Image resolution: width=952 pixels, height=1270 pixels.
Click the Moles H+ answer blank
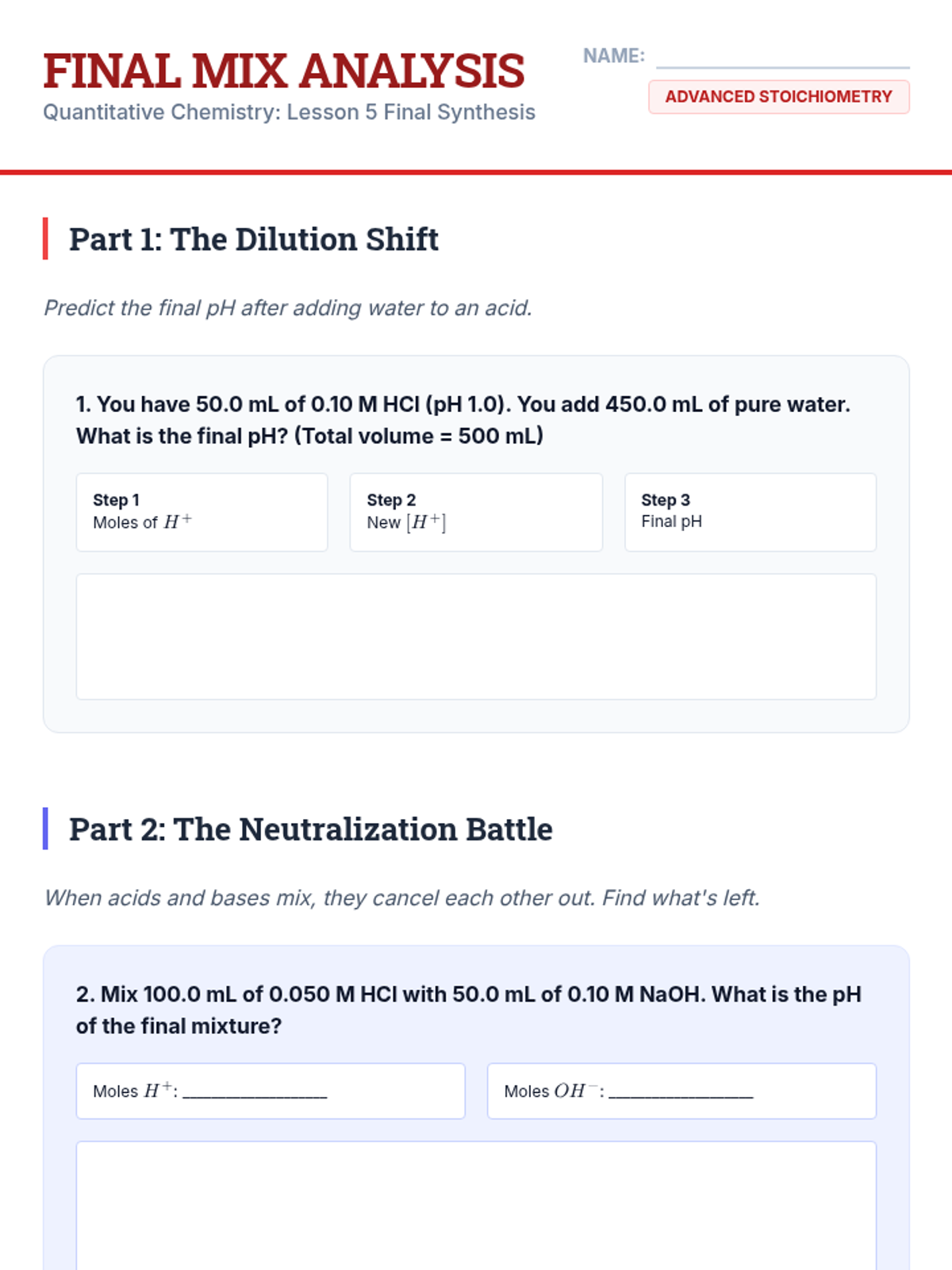pyautogui.click(x=255, y=1092)
